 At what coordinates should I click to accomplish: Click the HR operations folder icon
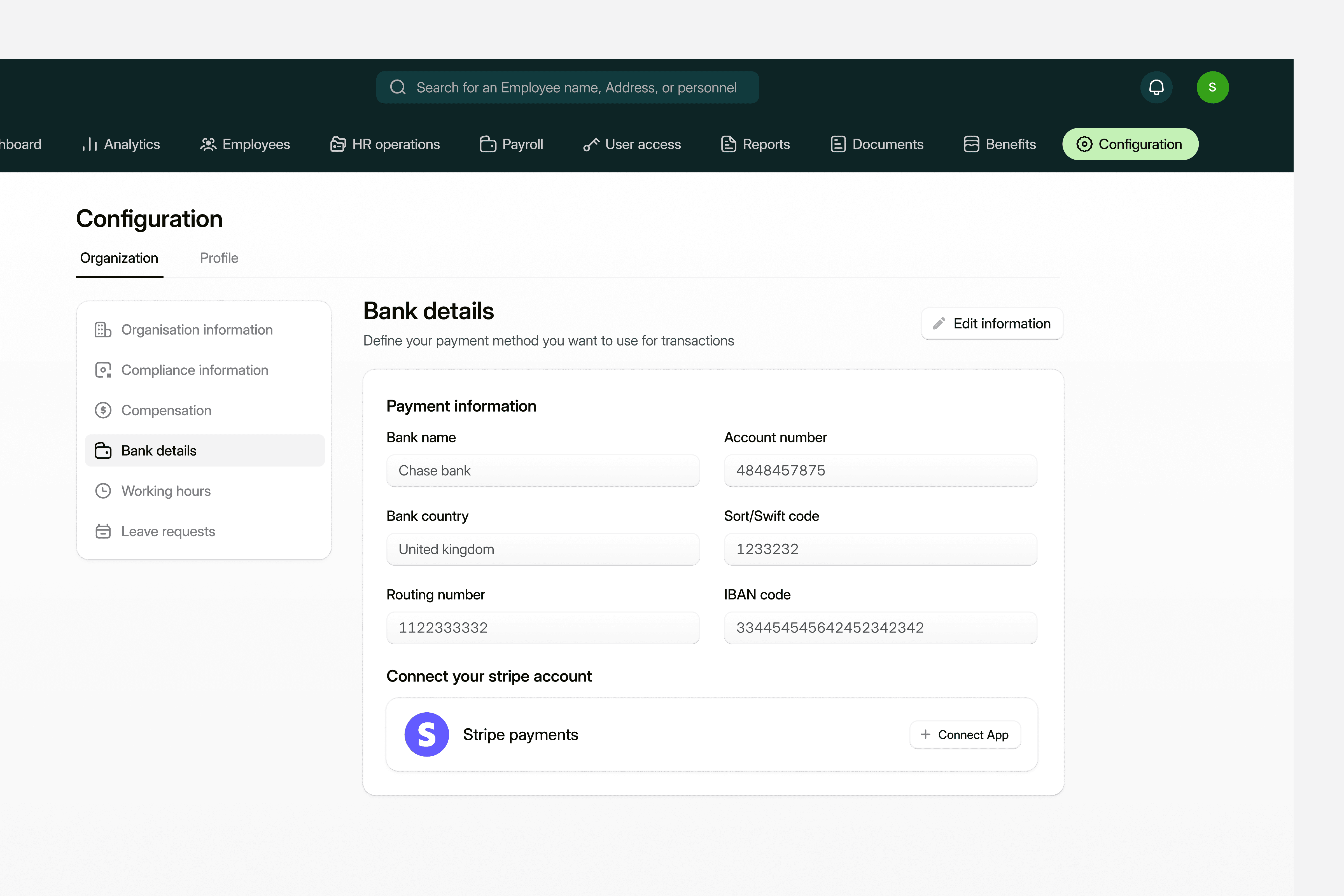[338, 144]
